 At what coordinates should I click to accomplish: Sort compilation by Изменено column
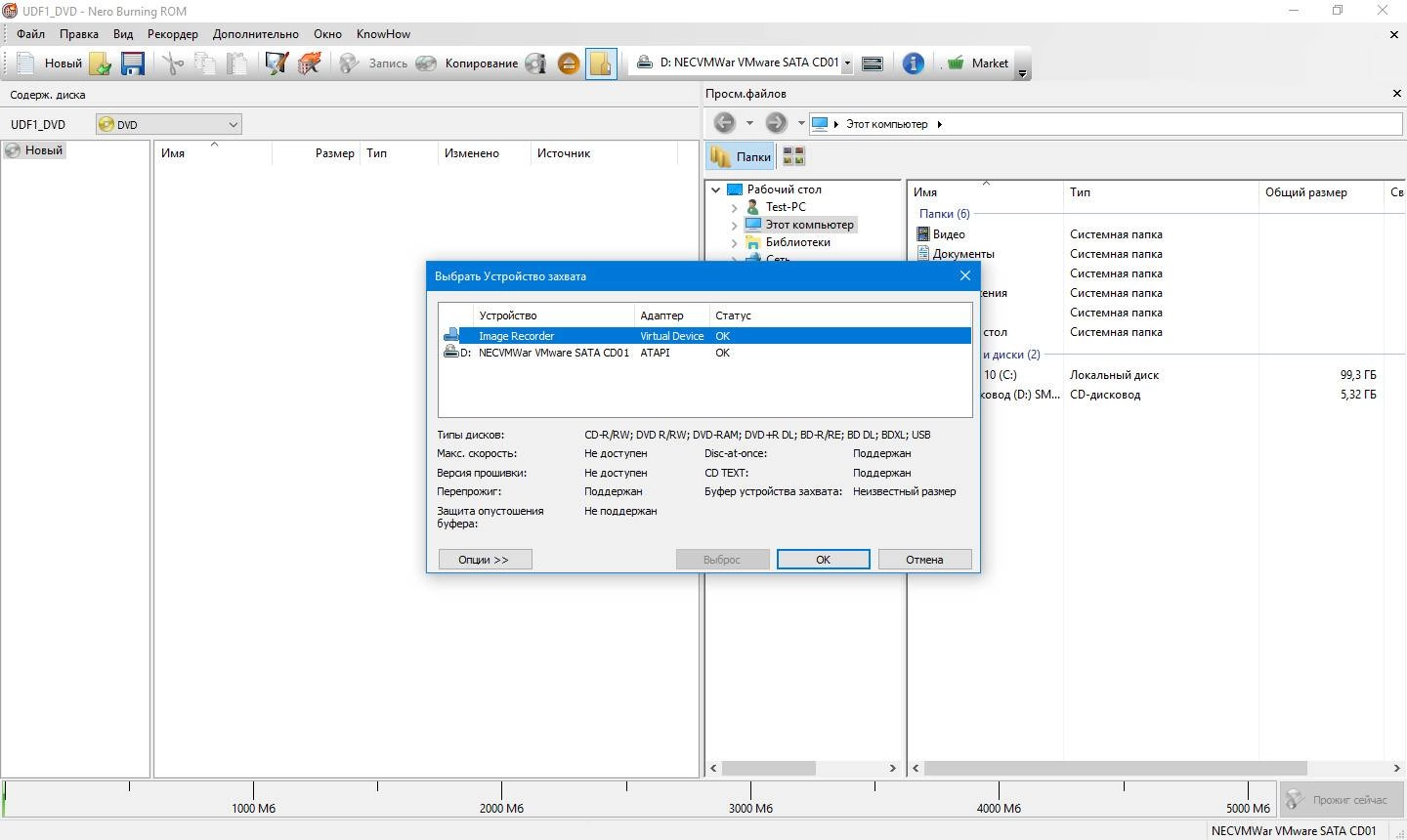tap(483, 153)
